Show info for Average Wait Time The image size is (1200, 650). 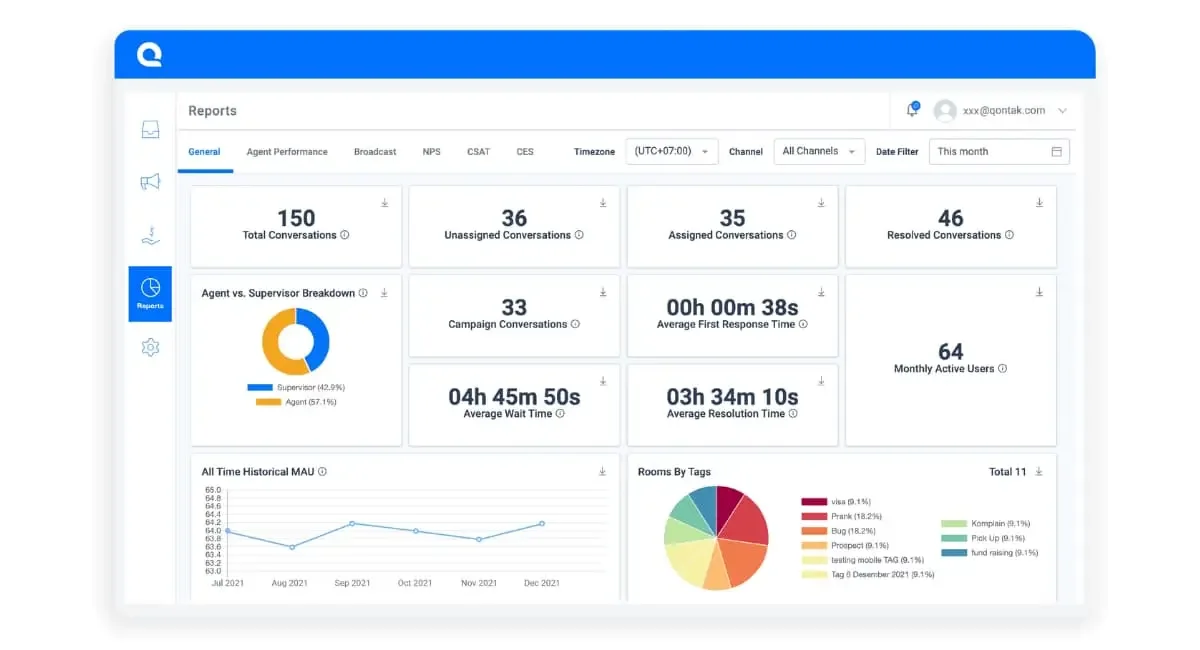pyautogui.click(x=560, y=413)
